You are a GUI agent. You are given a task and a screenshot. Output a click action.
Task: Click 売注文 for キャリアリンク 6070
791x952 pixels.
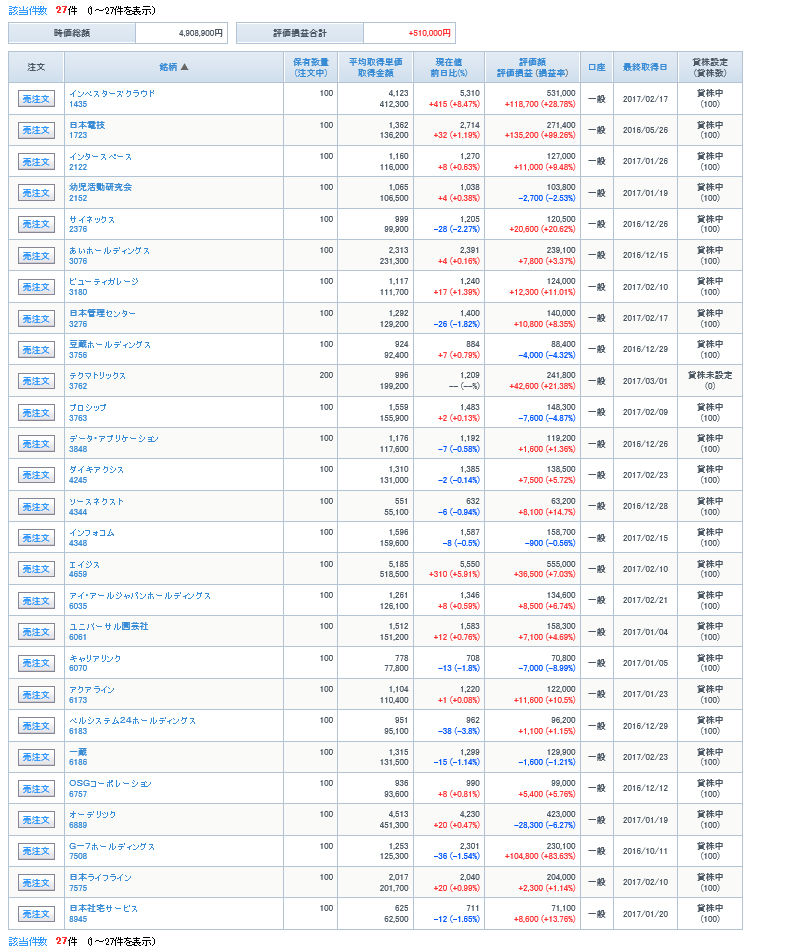point(36,663)
